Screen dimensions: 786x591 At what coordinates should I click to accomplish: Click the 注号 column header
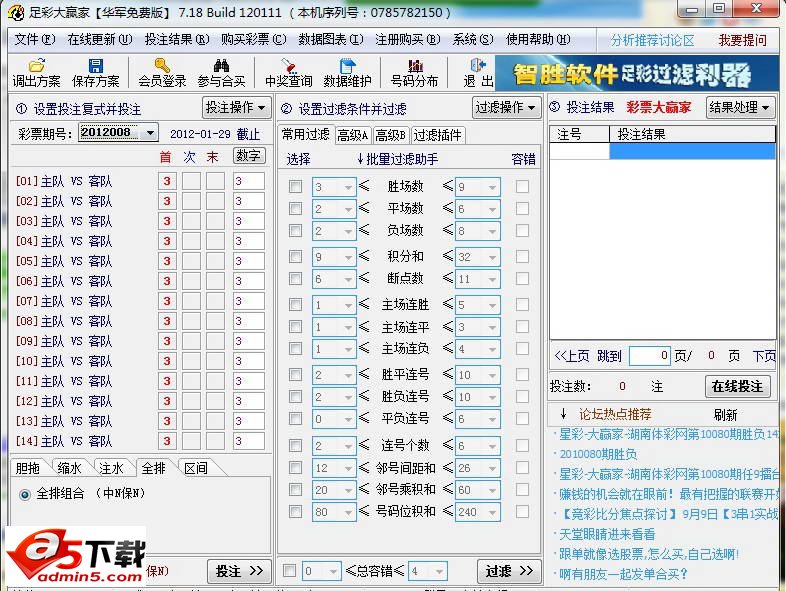tap(579, 134)
